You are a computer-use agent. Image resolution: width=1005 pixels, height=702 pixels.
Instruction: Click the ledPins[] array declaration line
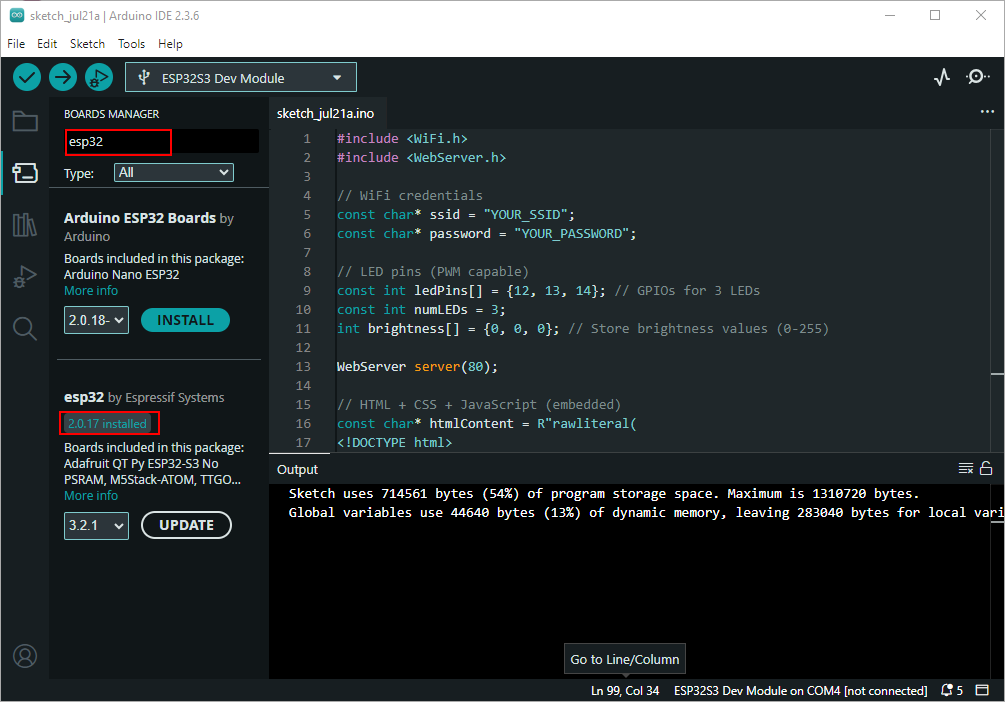coord(548,290)
